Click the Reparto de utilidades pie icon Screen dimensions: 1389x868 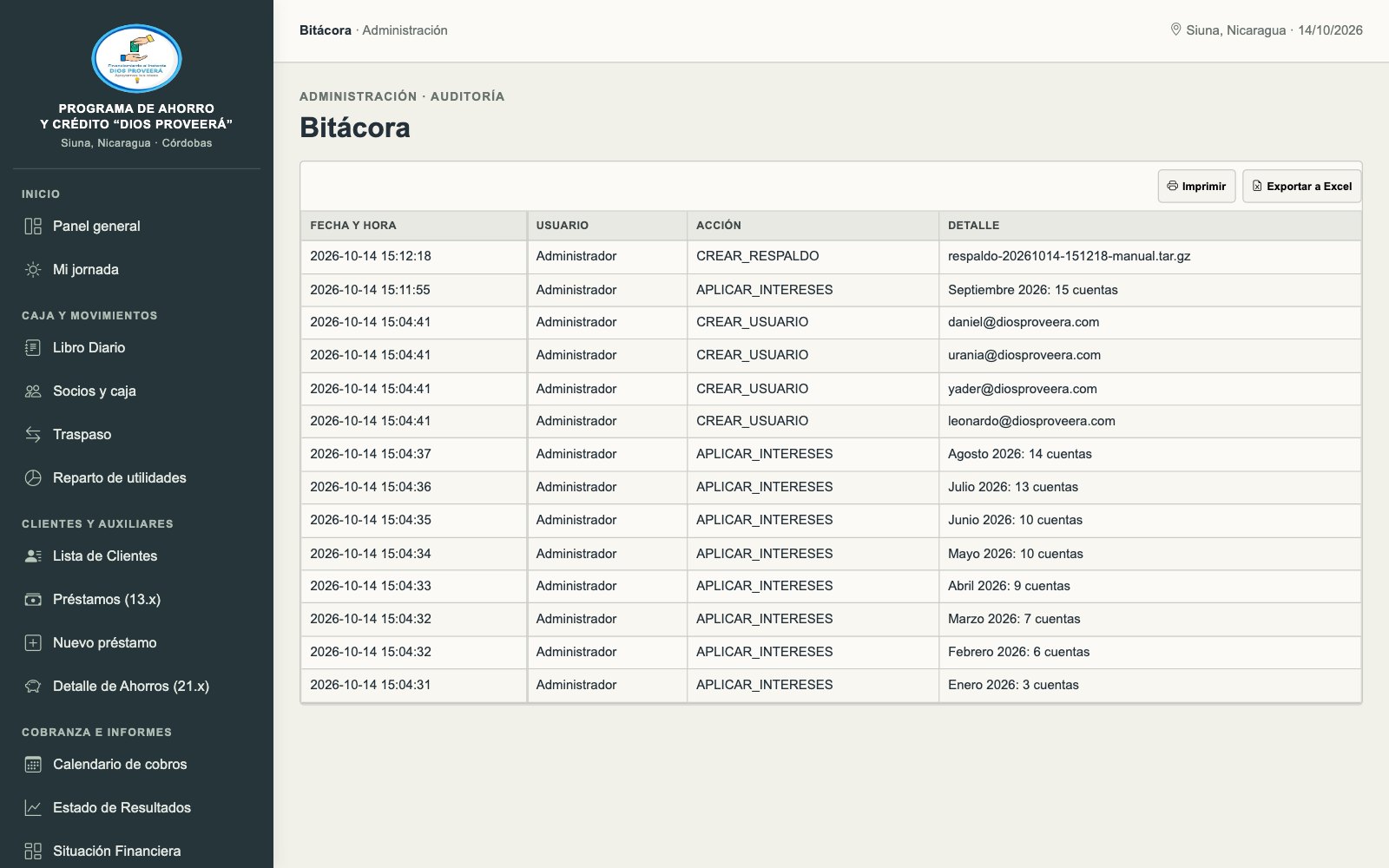[33, 478]
